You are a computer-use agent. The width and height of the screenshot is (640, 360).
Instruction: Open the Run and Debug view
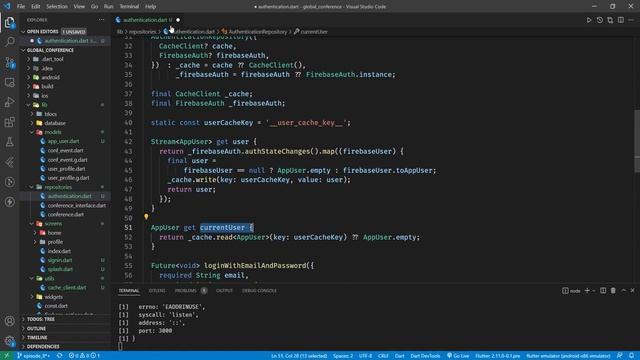coord(9,102)
